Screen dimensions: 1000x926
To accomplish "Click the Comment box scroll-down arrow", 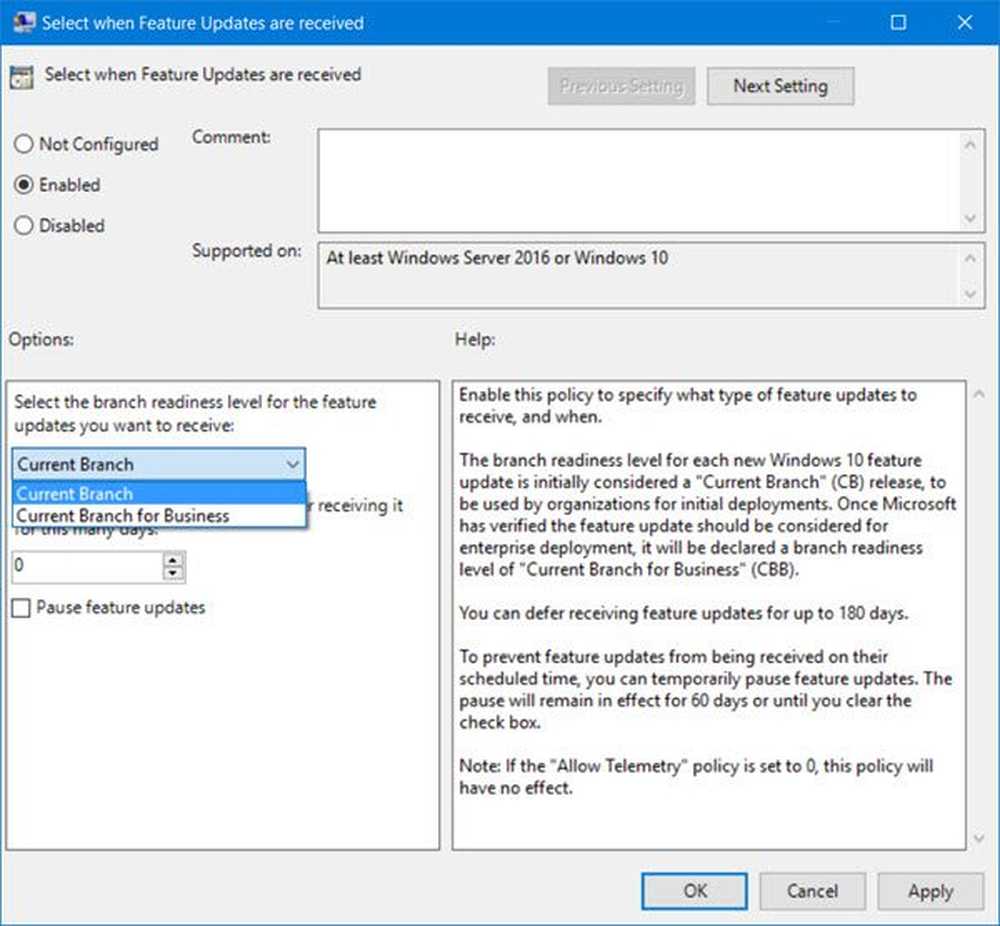I will pos(971,220).
